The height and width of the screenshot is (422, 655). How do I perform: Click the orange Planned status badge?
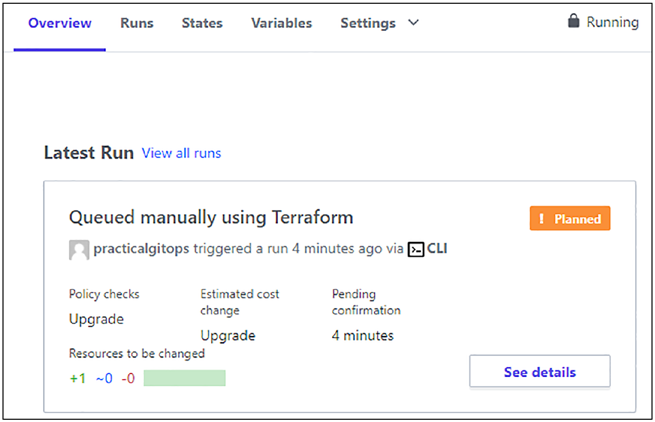tap(570, 218)
